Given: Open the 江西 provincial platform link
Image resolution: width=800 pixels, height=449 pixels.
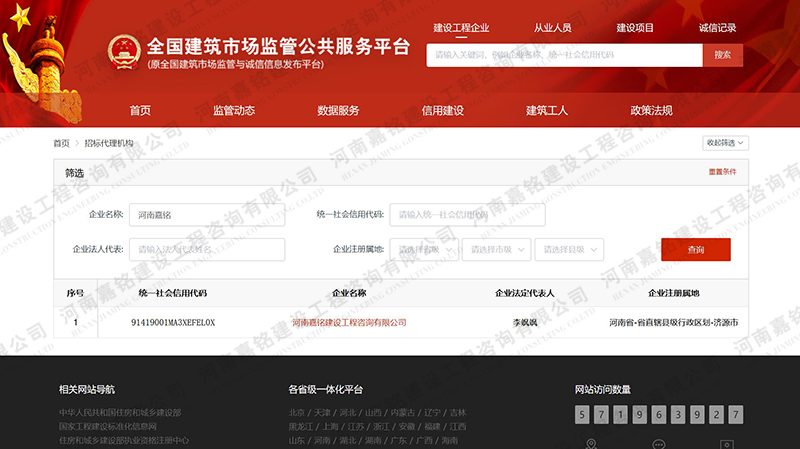Looking at the screenshot, I should point(458,426).
